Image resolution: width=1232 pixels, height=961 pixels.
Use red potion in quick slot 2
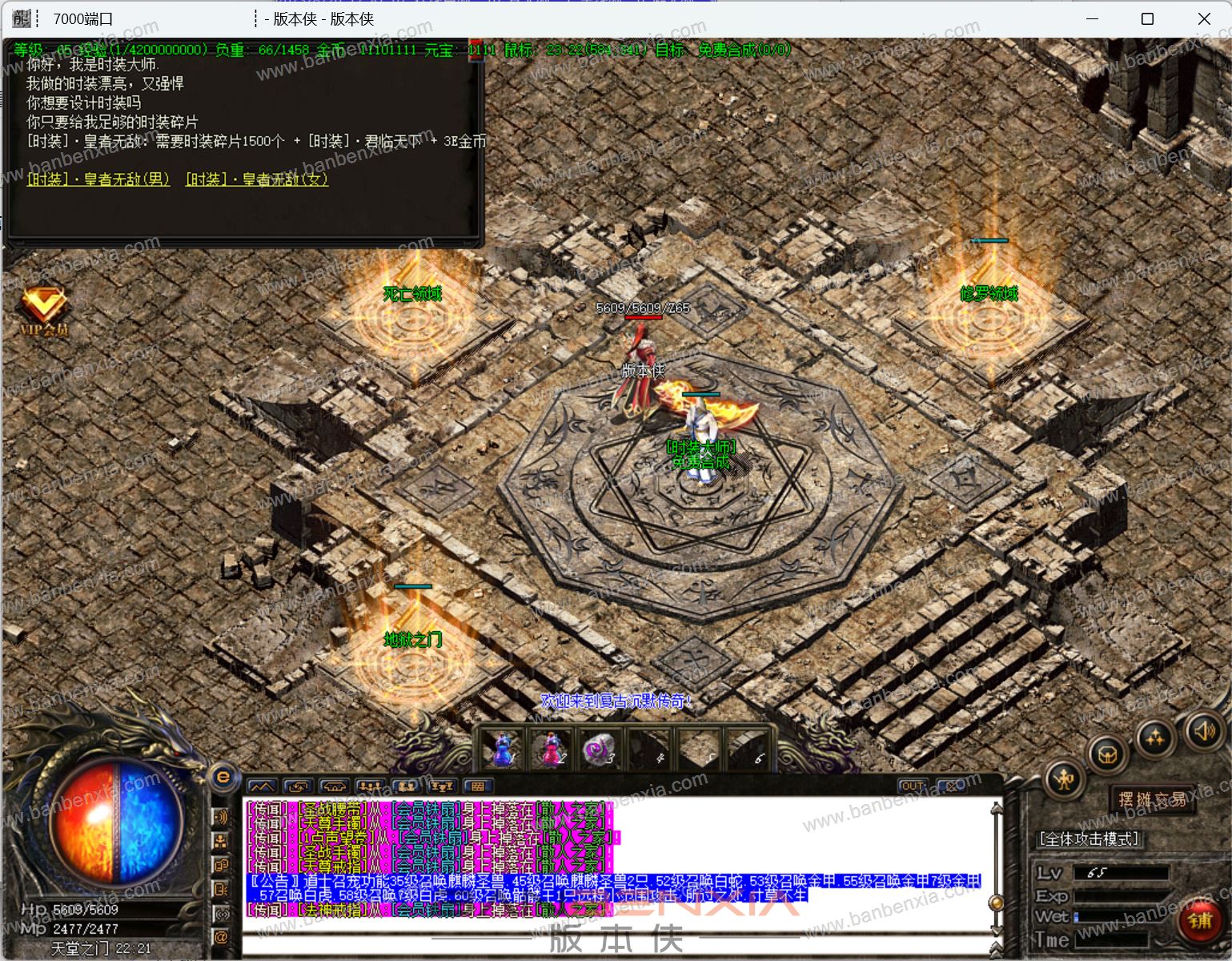pyautogui.click(x=552, y=750)
